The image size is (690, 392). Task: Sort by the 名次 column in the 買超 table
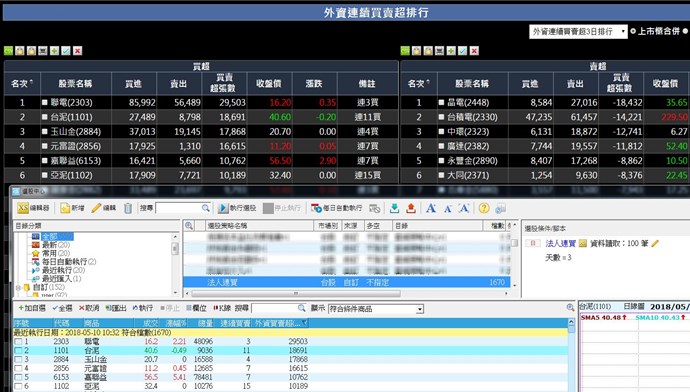pos(22,84)
